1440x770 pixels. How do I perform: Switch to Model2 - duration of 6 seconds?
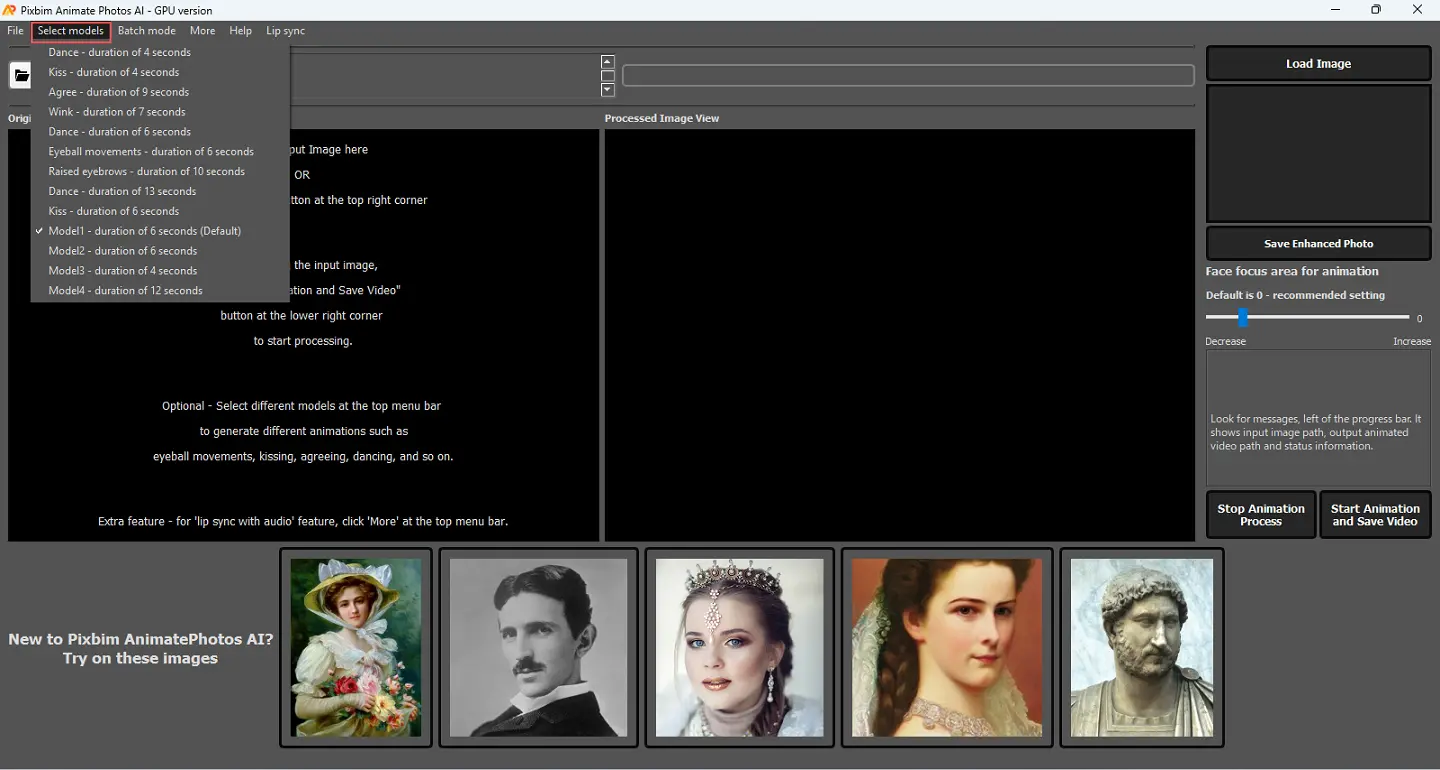coord(160,251)
